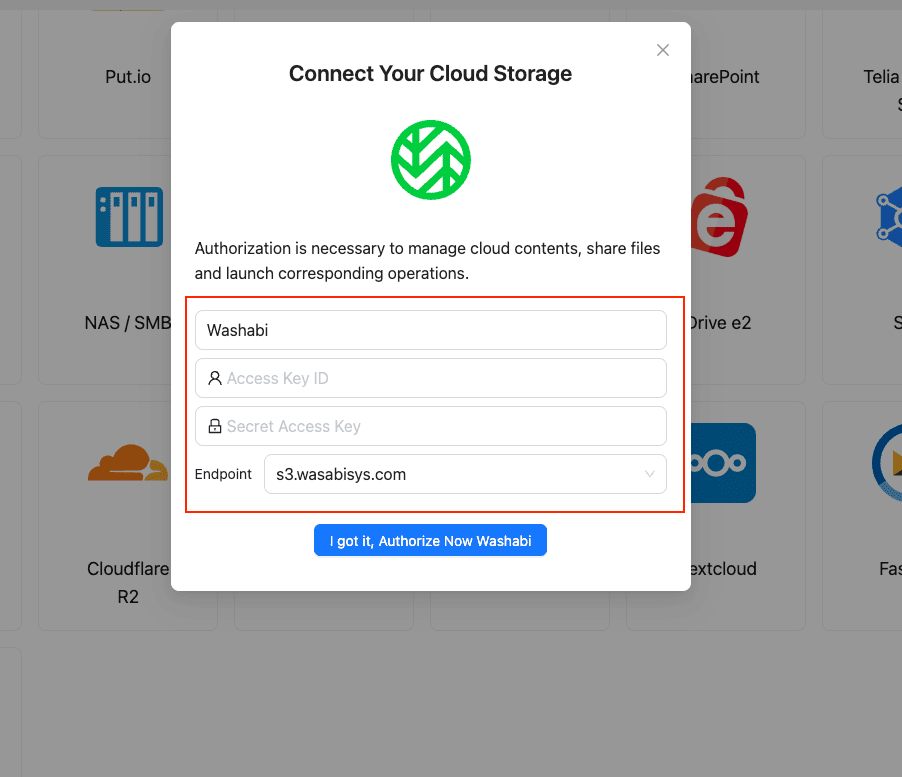The width and height of the screenshot is (902, 777).
Task: Open the Cloudflare R2 connector
Action: click(x=128, y=463)
